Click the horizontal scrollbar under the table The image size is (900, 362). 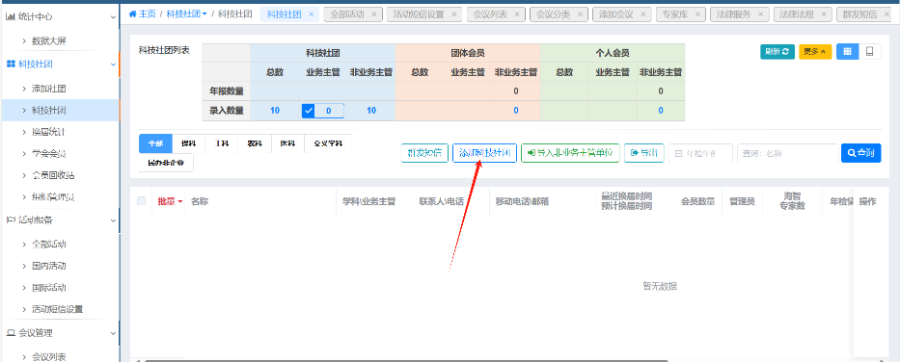coord(406,360)
